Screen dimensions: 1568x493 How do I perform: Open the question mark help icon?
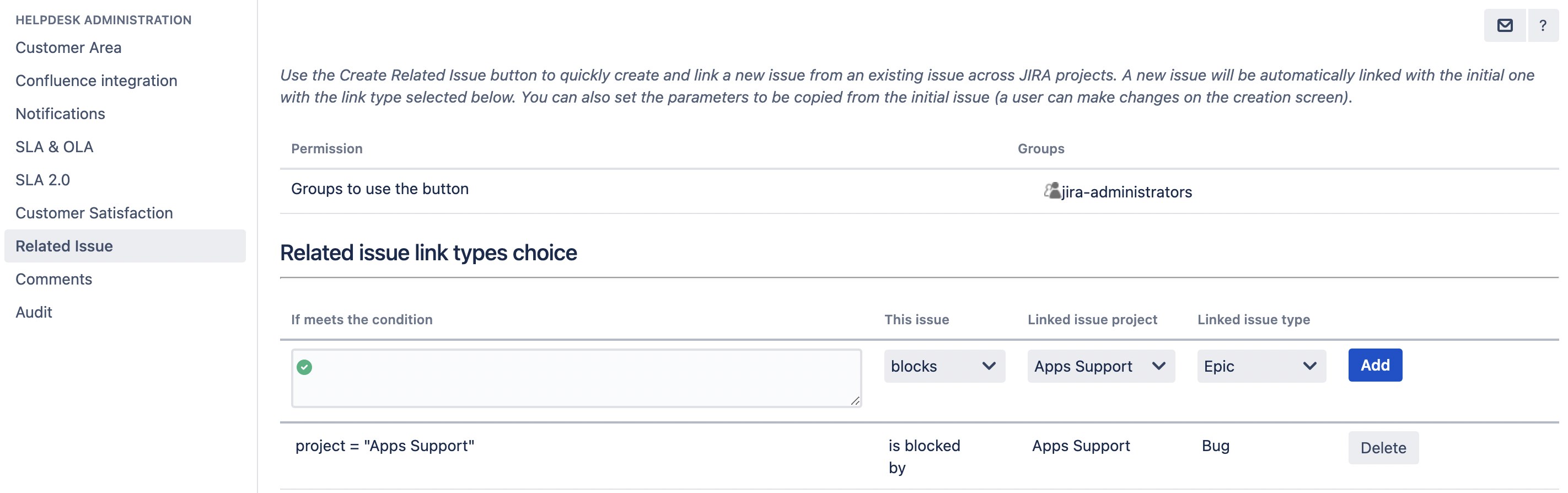1543,25
